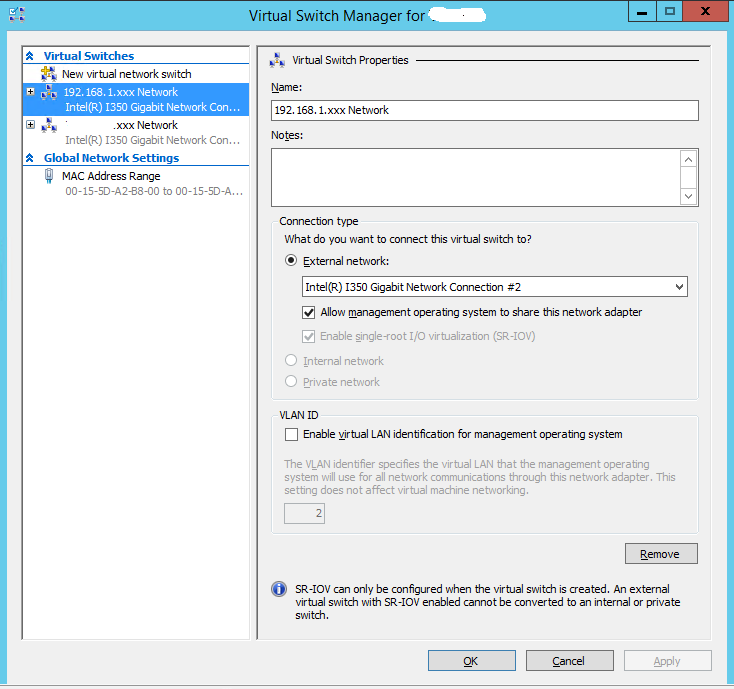Select the External network radio button
The height and width of the screenshot is (689, 734).
(291, 261)
